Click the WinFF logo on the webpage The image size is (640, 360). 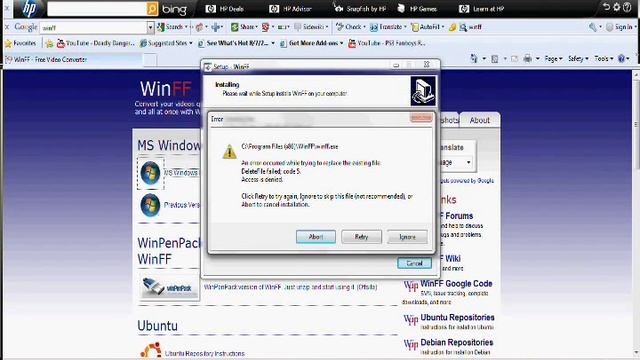click(x=165, y=89)
